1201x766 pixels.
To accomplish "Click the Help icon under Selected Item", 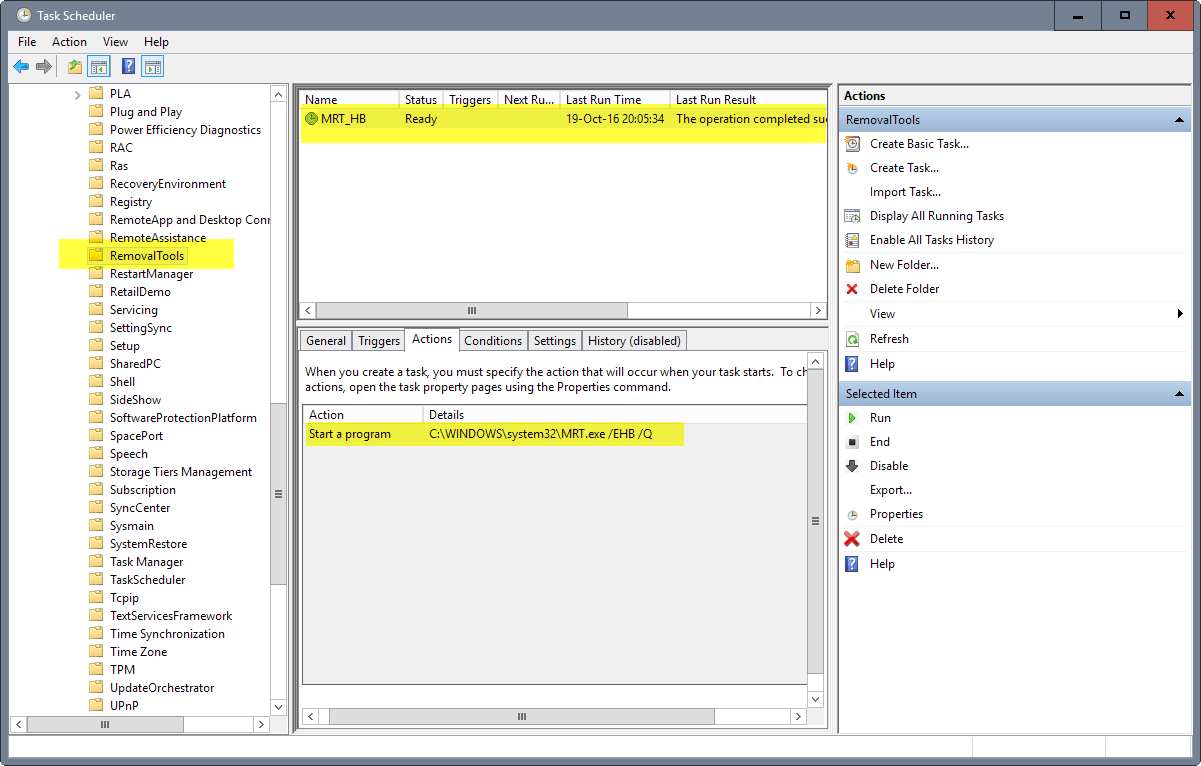I will pyautogui.click(x=852, y=564).
